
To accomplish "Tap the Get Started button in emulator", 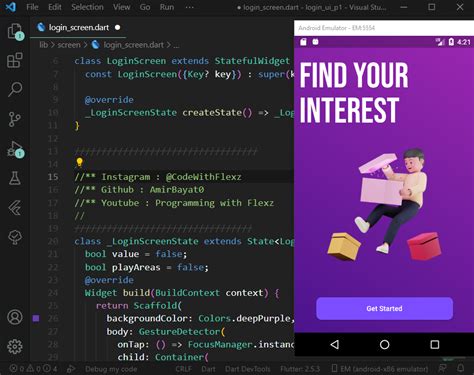I will (x=384, y=309).
